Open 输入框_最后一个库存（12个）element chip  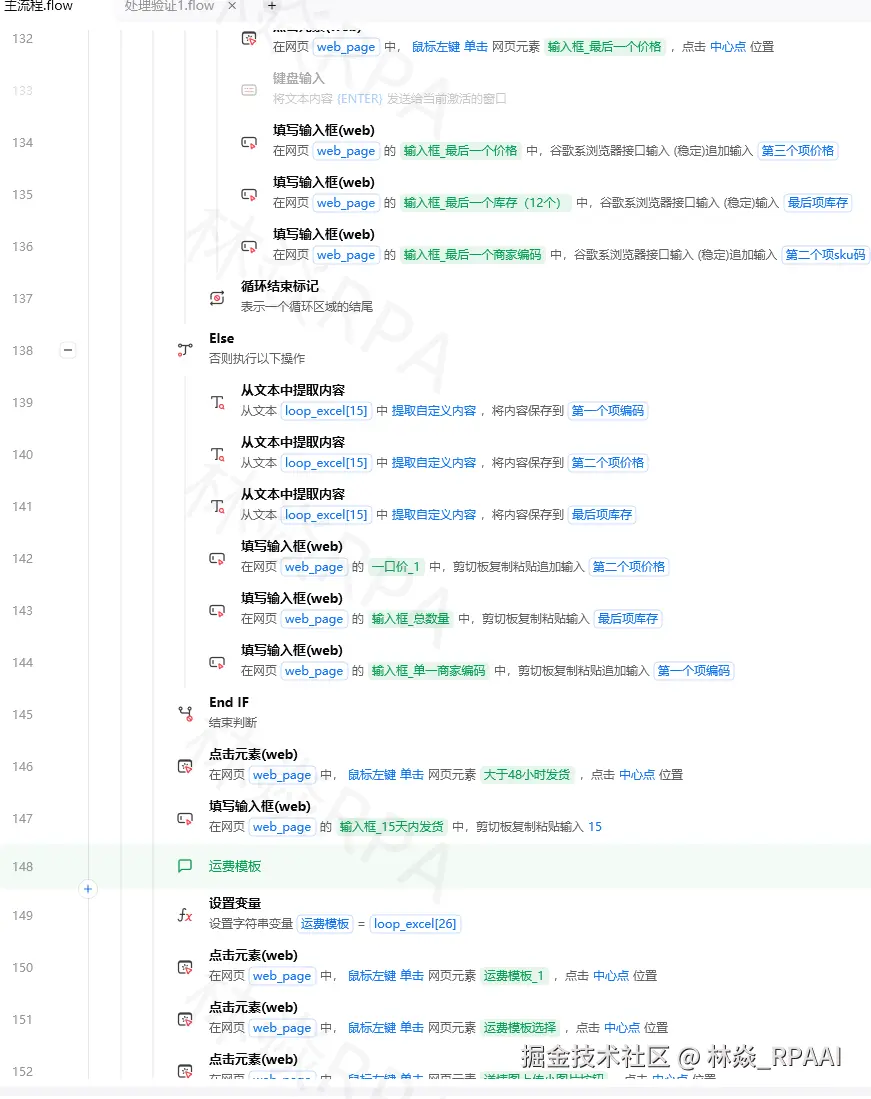486,203
